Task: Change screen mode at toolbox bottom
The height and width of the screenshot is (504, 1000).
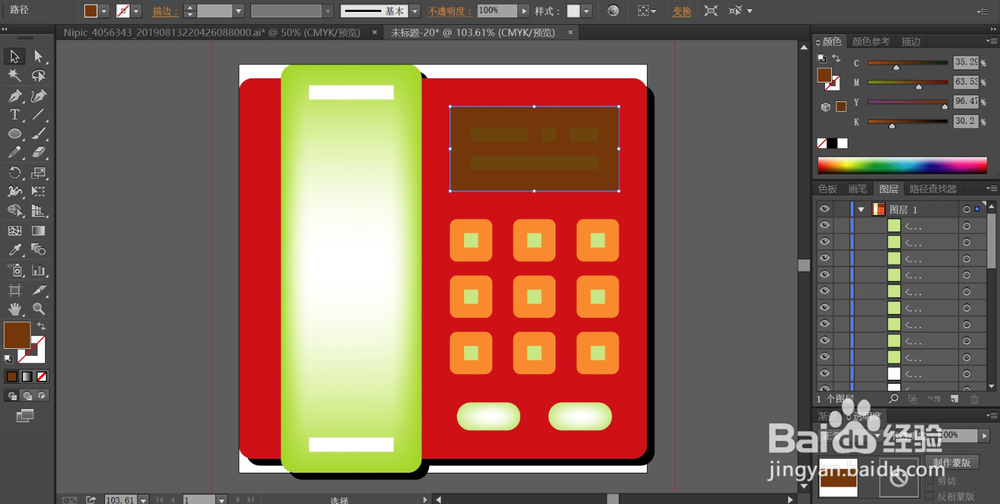Action: [x=26, y=416]
